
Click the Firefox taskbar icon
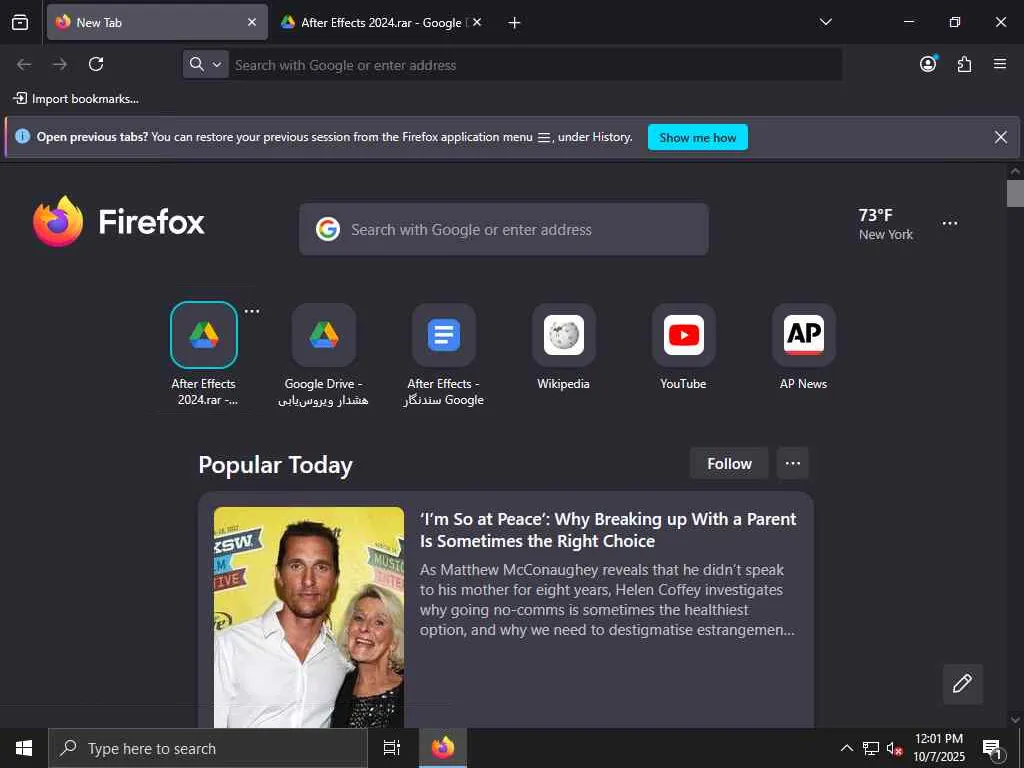[x=443, y=748]
